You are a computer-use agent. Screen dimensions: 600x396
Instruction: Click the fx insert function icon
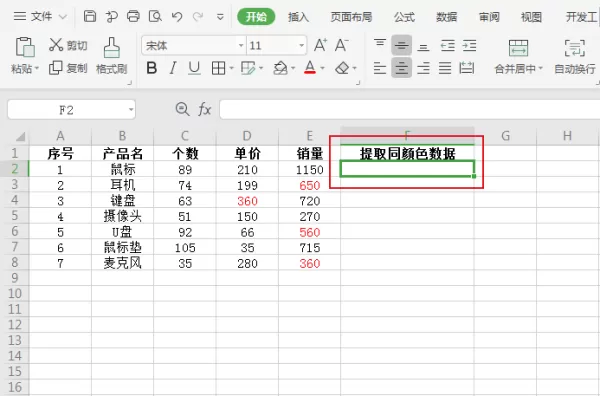pyautogui.click(x=204, y=110)
